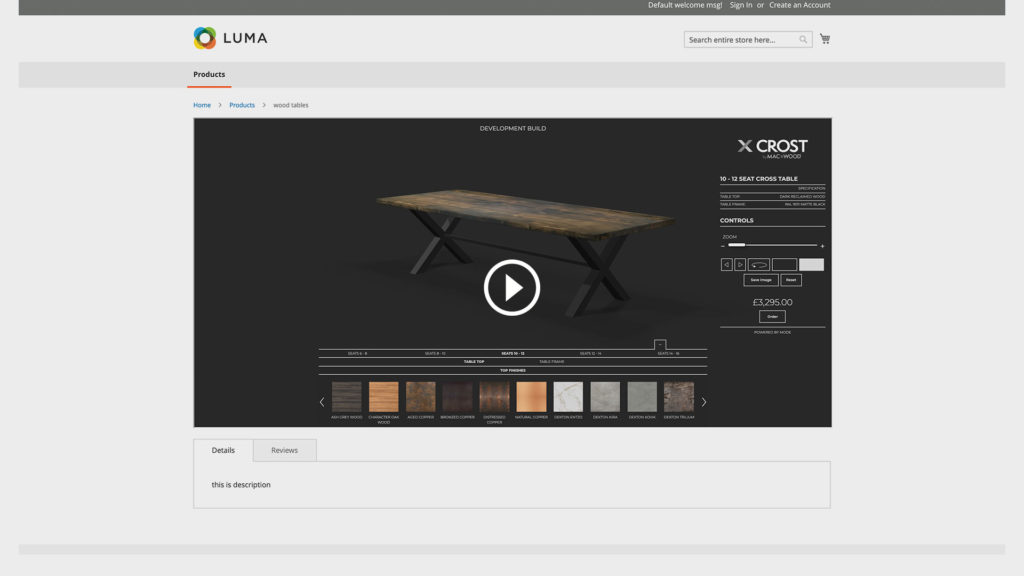This screenshot has width=1024, height=576.
Task: Switch to the Reviews tab
Action: tap(284, 450)
